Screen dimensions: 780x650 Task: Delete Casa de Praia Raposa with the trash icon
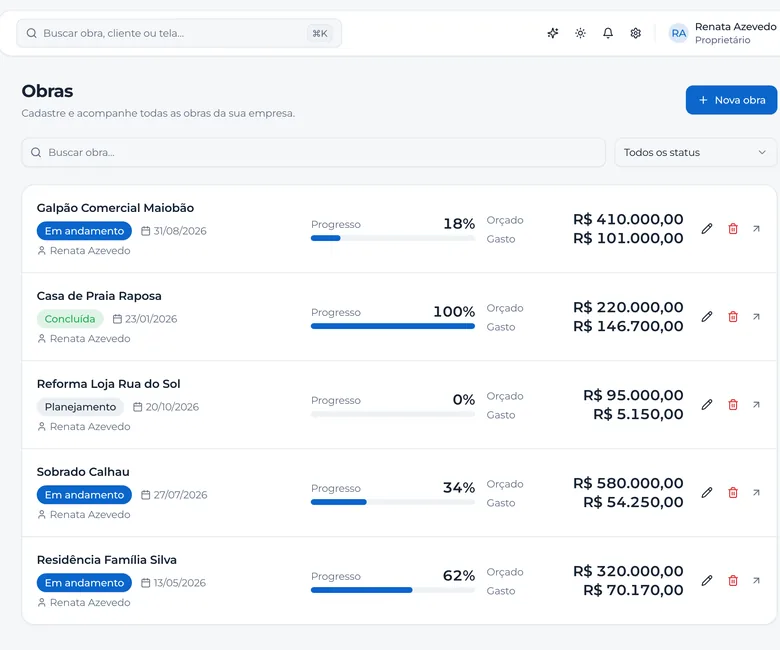(x=733, y=317)
